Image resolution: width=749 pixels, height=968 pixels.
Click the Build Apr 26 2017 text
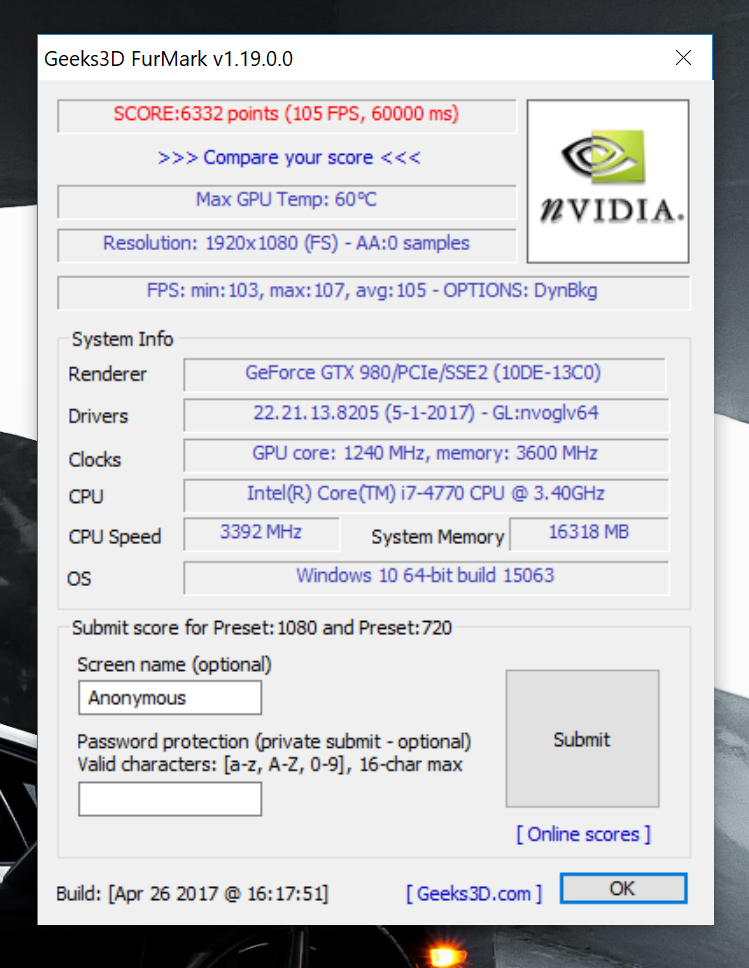point(192,893)
